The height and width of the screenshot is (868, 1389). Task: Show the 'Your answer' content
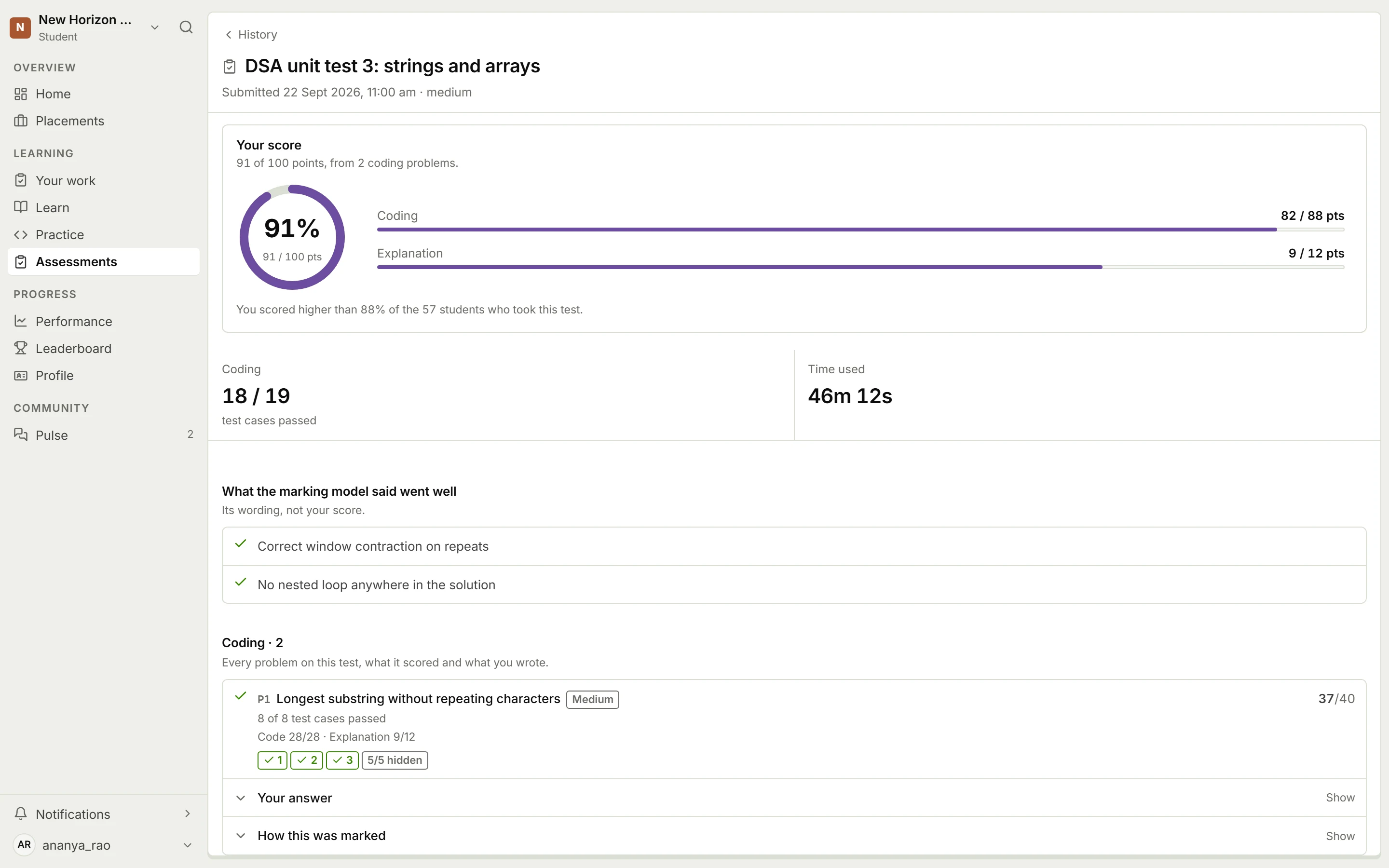(x=1340, y=798)
